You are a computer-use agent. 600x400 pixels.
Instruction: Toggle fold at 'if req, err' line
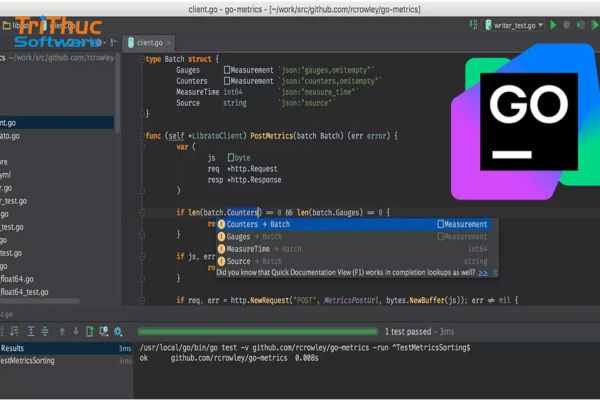[x=142, y=300]
